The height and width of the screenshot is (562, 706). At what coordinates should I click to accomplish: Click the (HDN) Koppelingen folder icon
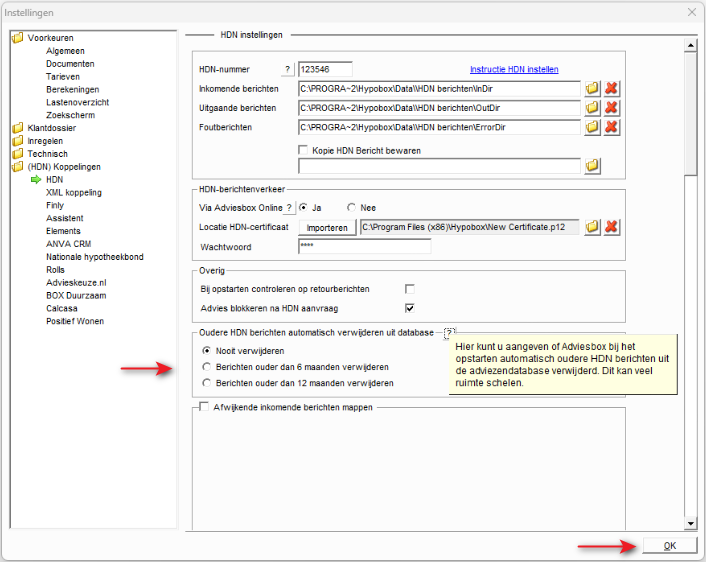click(18, 167)
